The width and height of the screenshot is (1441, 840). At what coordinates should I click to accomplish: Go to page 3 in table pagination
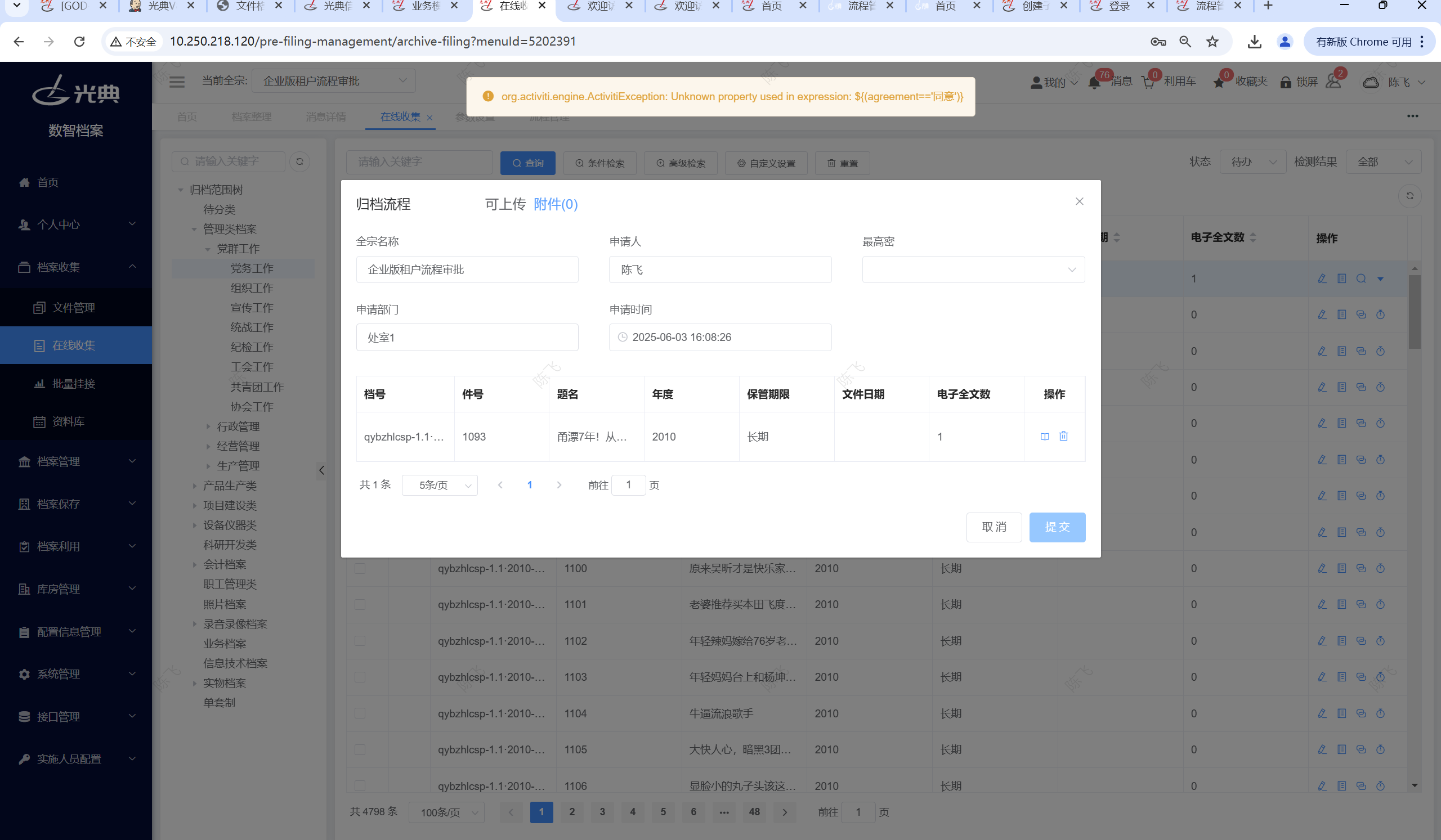pyautogui.click(x=602, y=812)
